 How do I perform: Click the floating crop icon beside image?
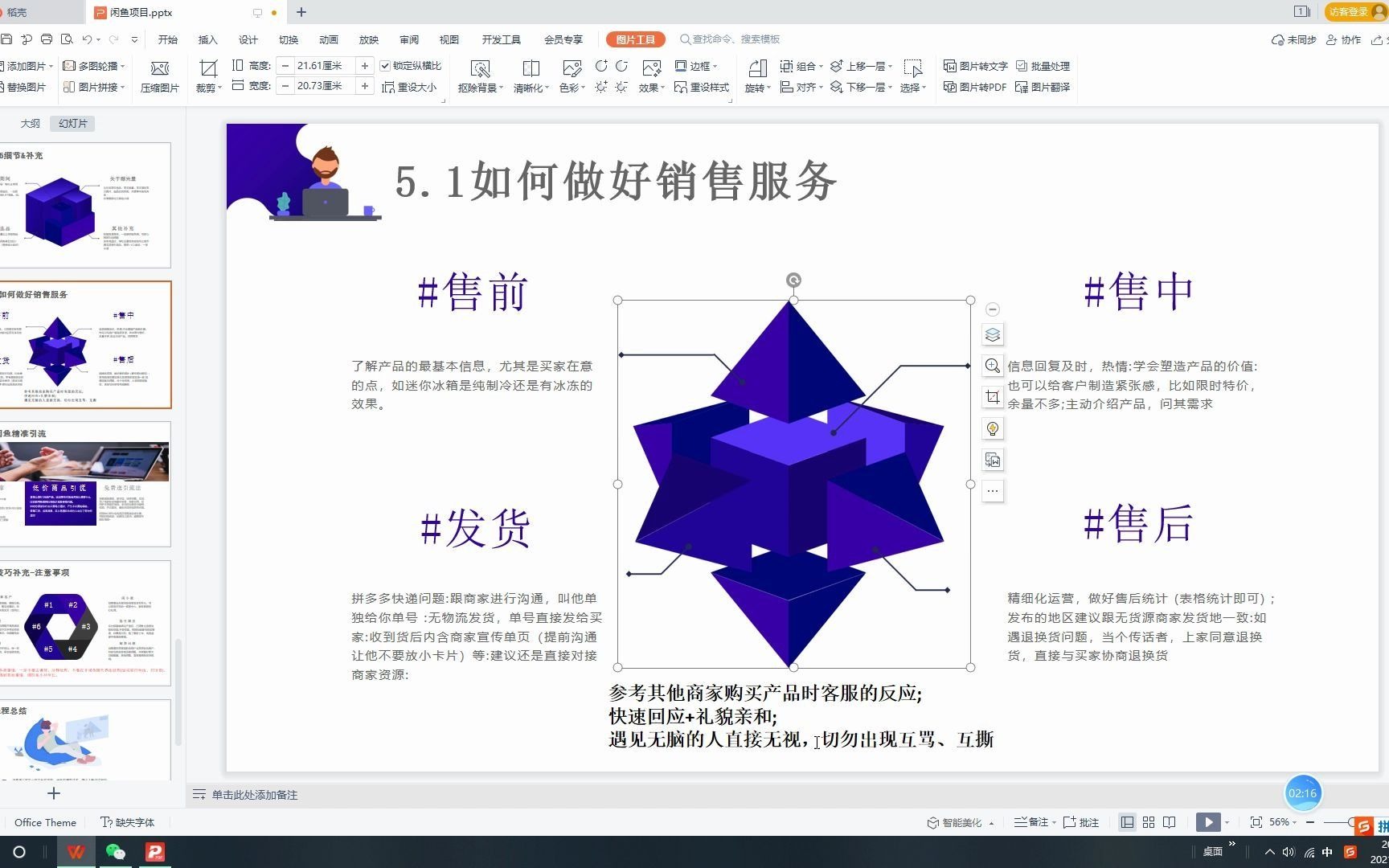click(x=993, y=397)
